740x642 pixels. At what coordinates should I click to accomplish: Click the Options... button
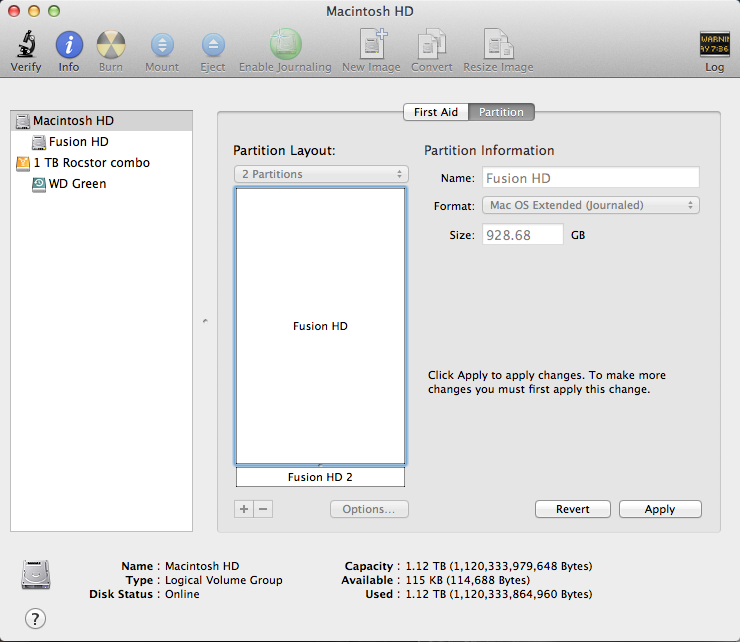click(x=369, y=509)
